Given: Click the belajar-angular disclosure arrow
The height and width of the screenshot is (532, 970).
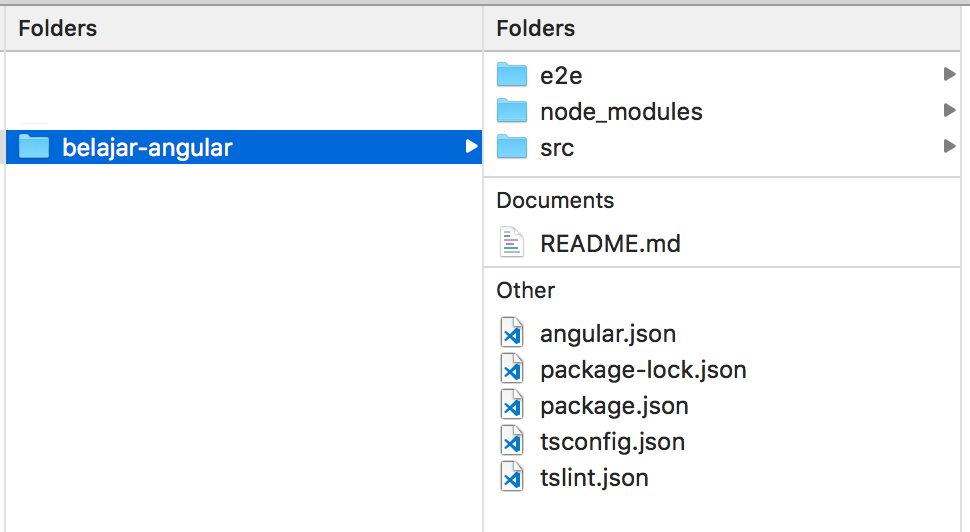Looking at the screenshot, I should [471, 146].
